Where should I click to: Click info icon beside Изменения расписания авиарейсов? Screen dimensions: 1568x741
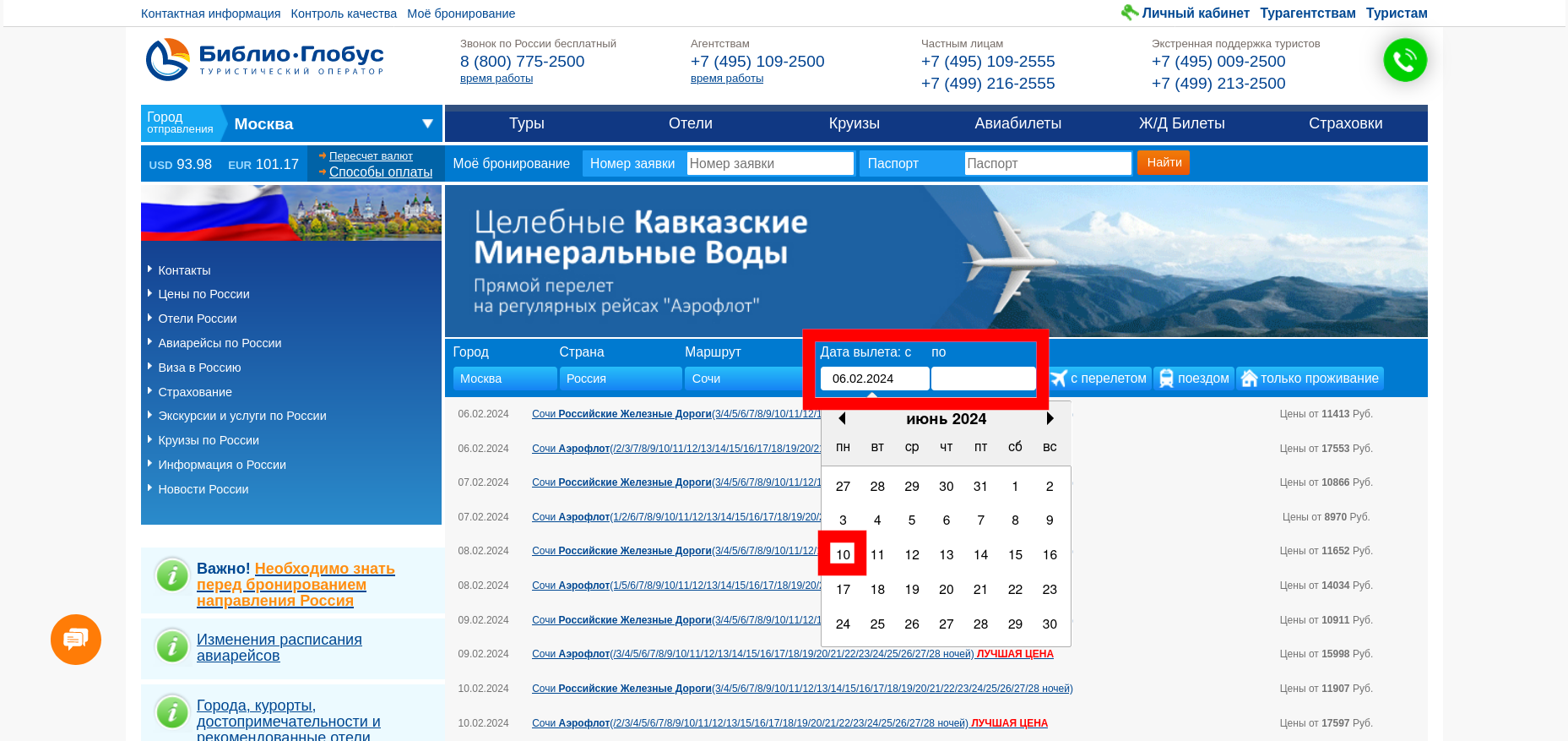coord(172,646)
